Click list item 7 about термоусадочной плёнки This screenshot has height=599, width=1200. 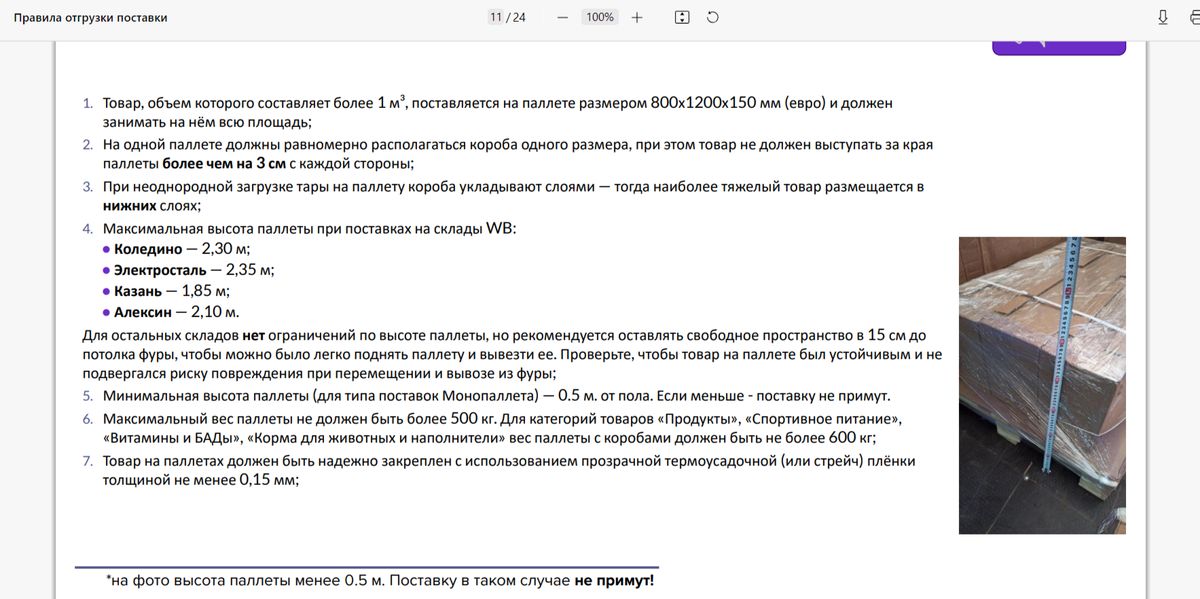pos(498,470)
